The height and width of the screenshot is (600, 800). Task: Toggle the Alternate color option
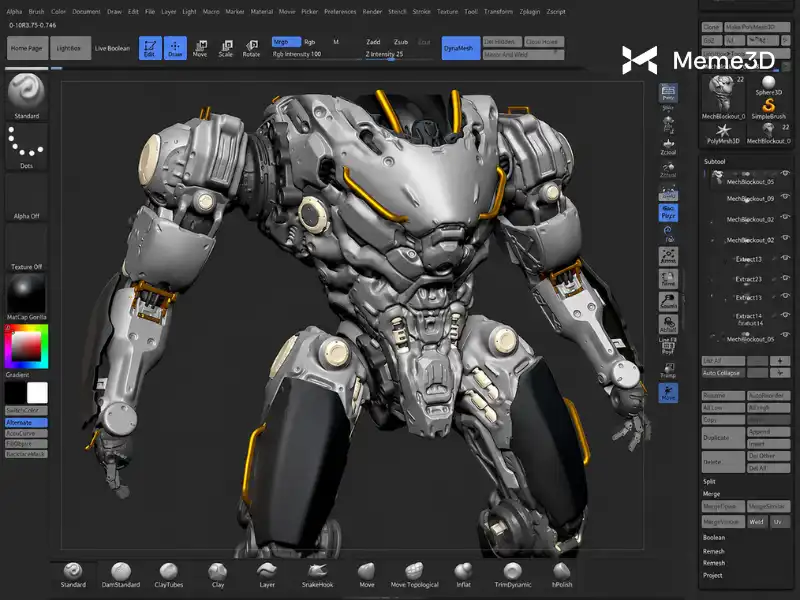(27, 422)
